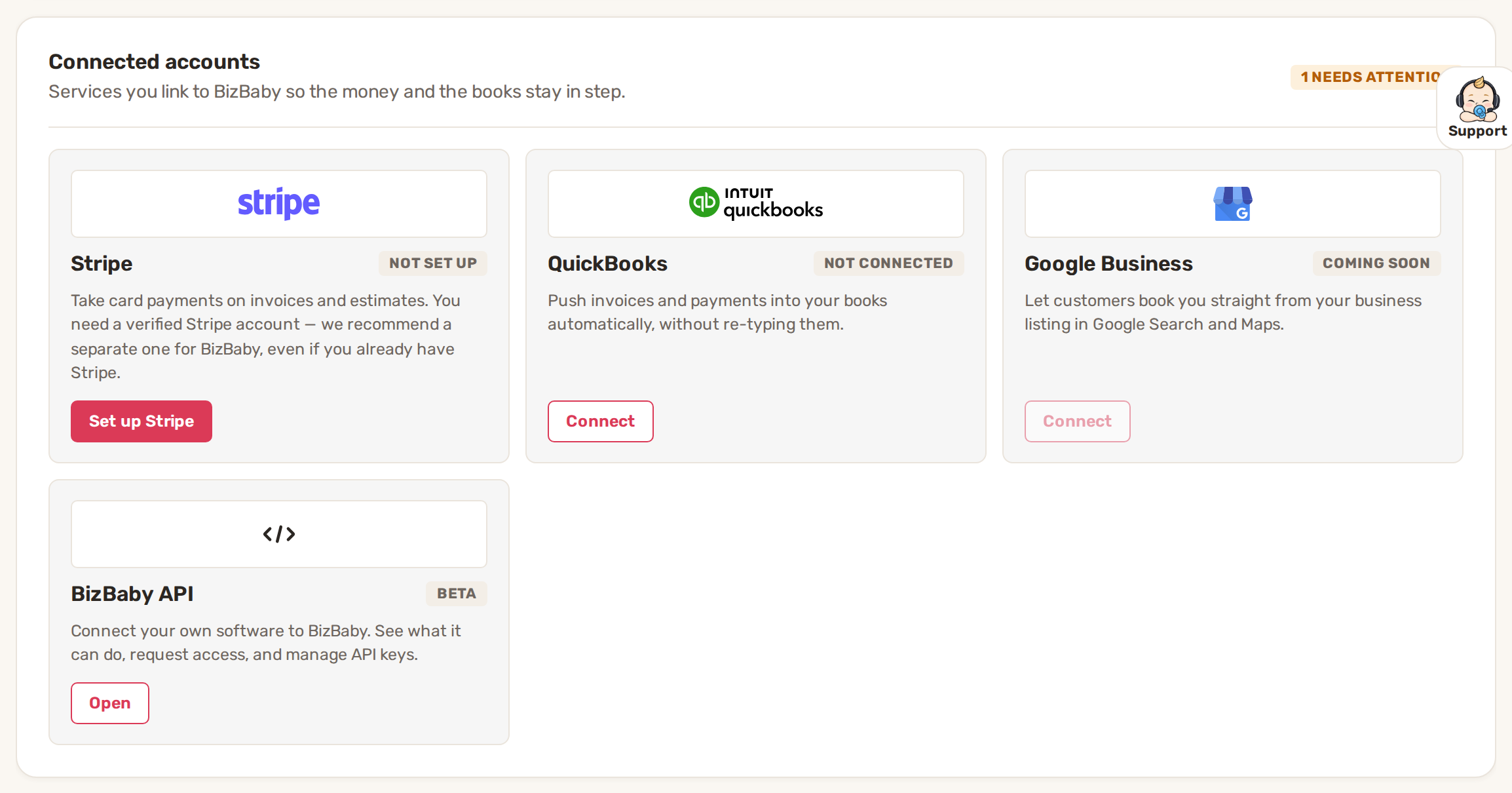Screen dimensions: 1512x793
Task: Select the Stripe card heading
Action: tap(102, 263)
